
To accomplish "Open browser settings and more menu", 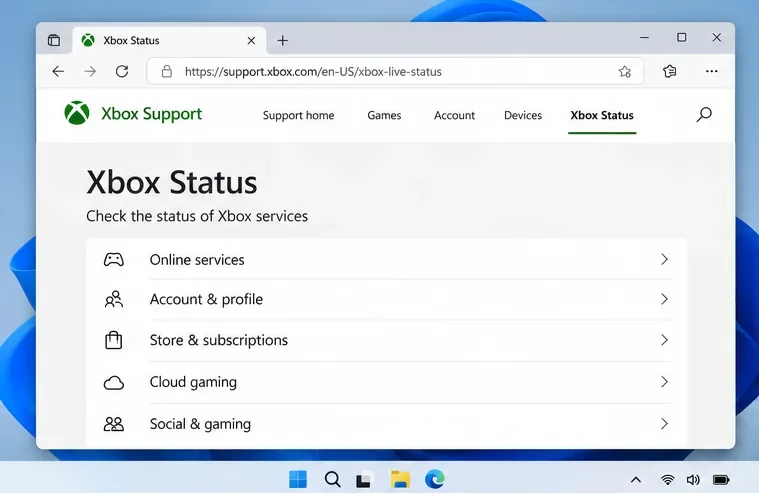I will tap(712, 72).
